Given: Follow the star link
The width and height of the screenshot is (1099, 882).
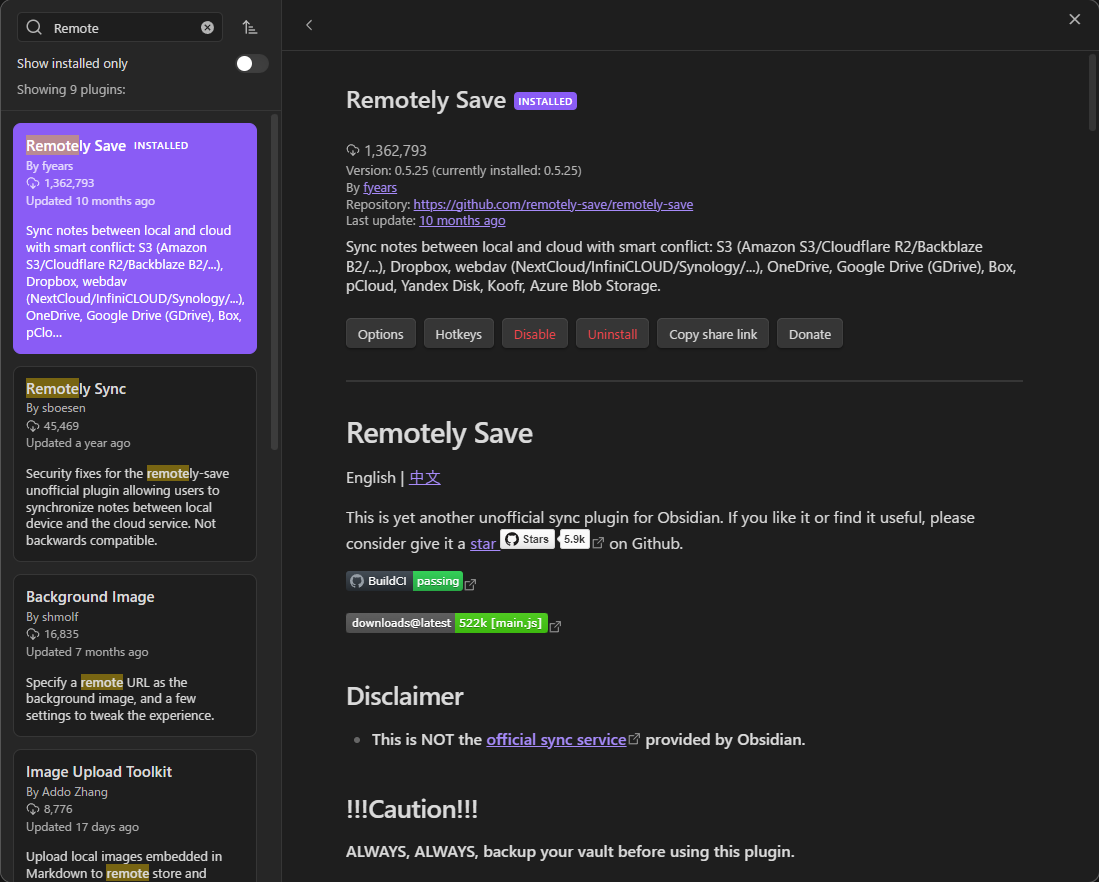Looking at the screenshot, I should pos(483,543).
